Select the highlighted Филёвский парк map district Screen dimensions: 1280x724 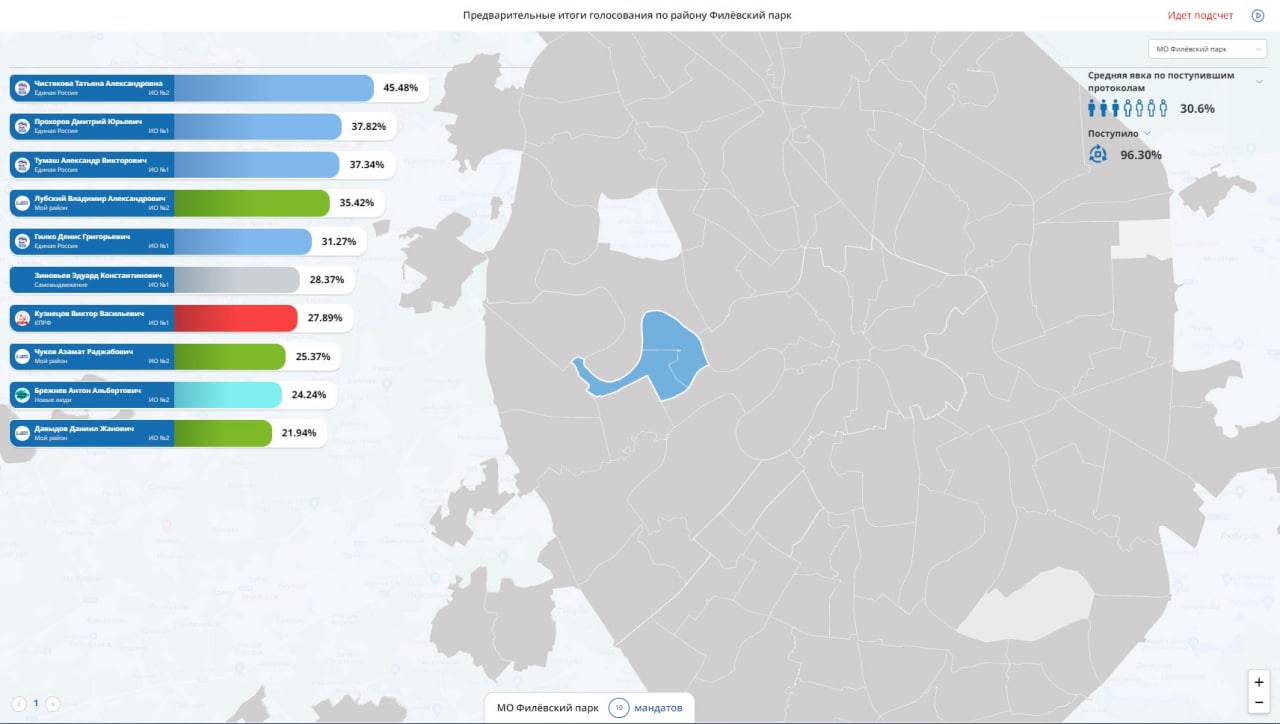[x=665, y=355]
